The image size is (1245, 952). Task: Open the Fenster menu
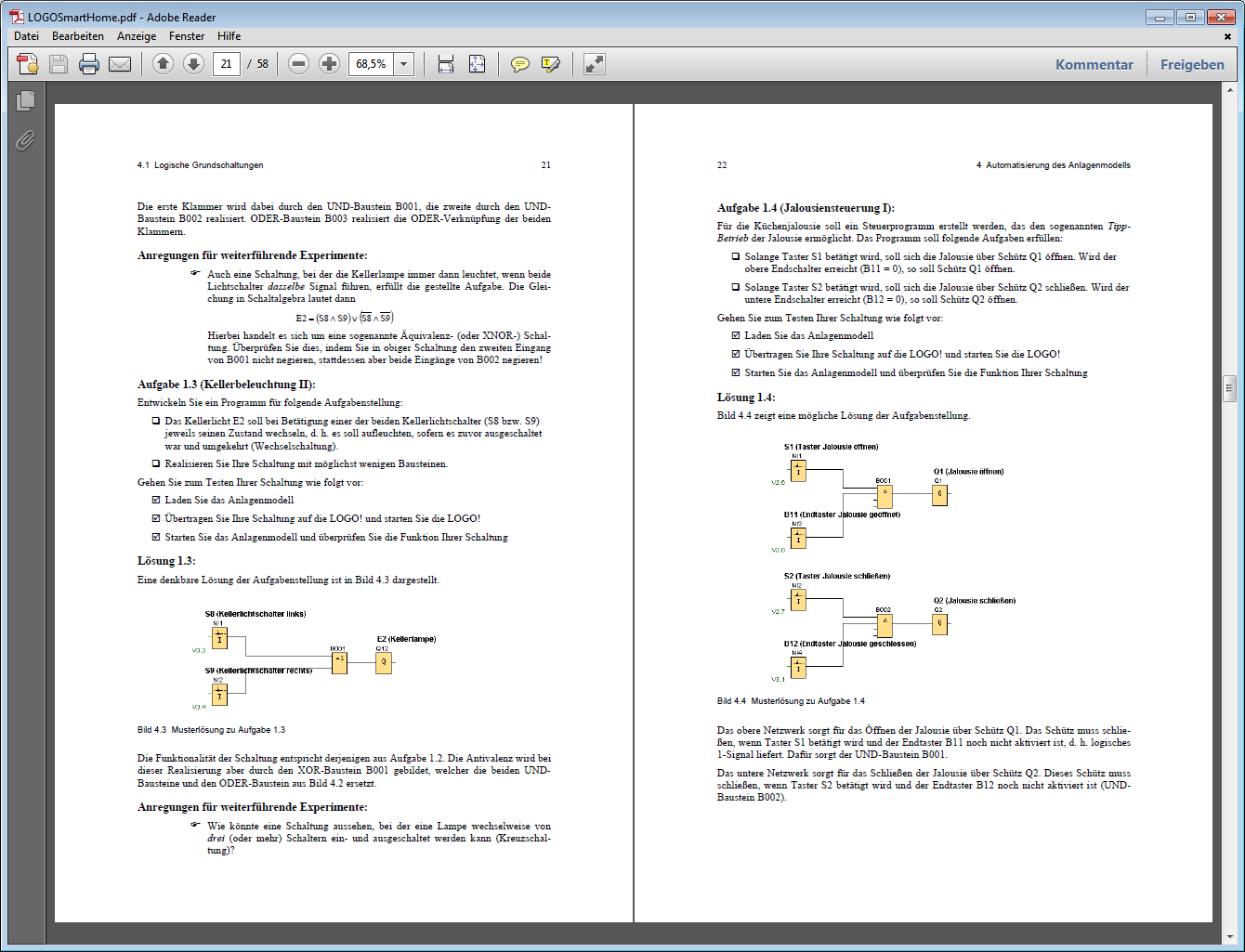pyautogui.click(x=187, y=36)
